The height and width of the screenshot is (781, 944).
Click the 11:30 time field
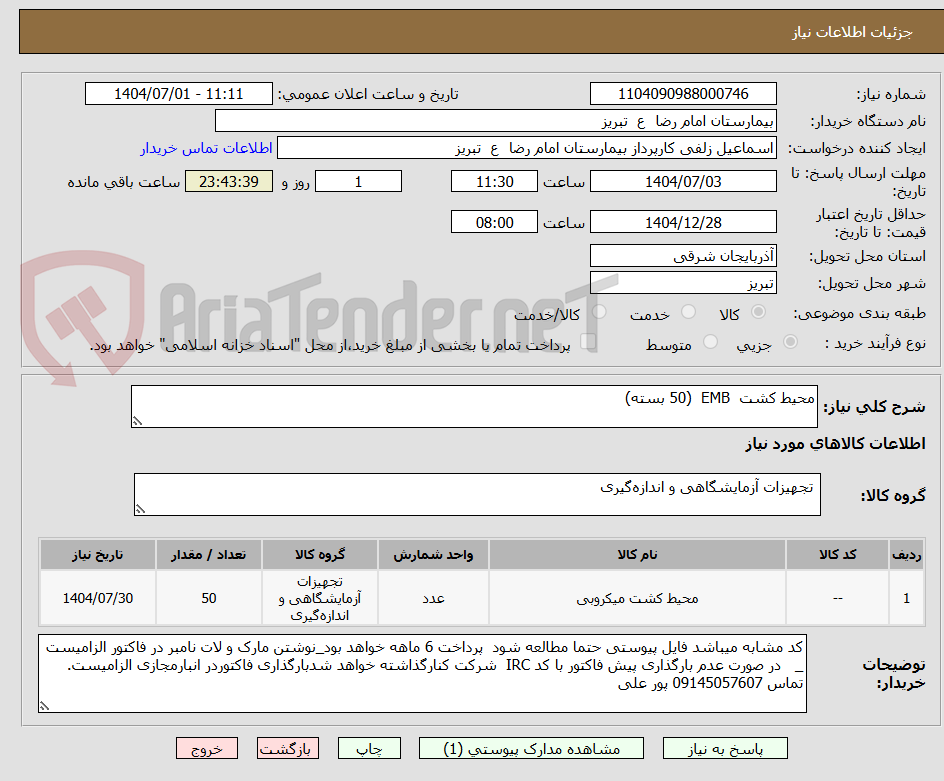pyautogui.click(x=493, y=181)
